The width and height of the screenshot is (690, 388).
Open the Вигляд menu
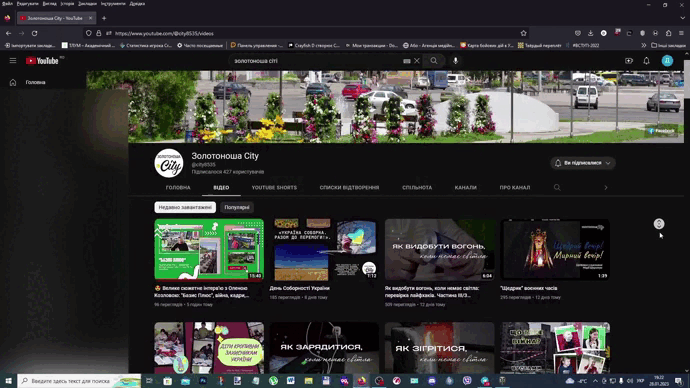click(49, 4)
